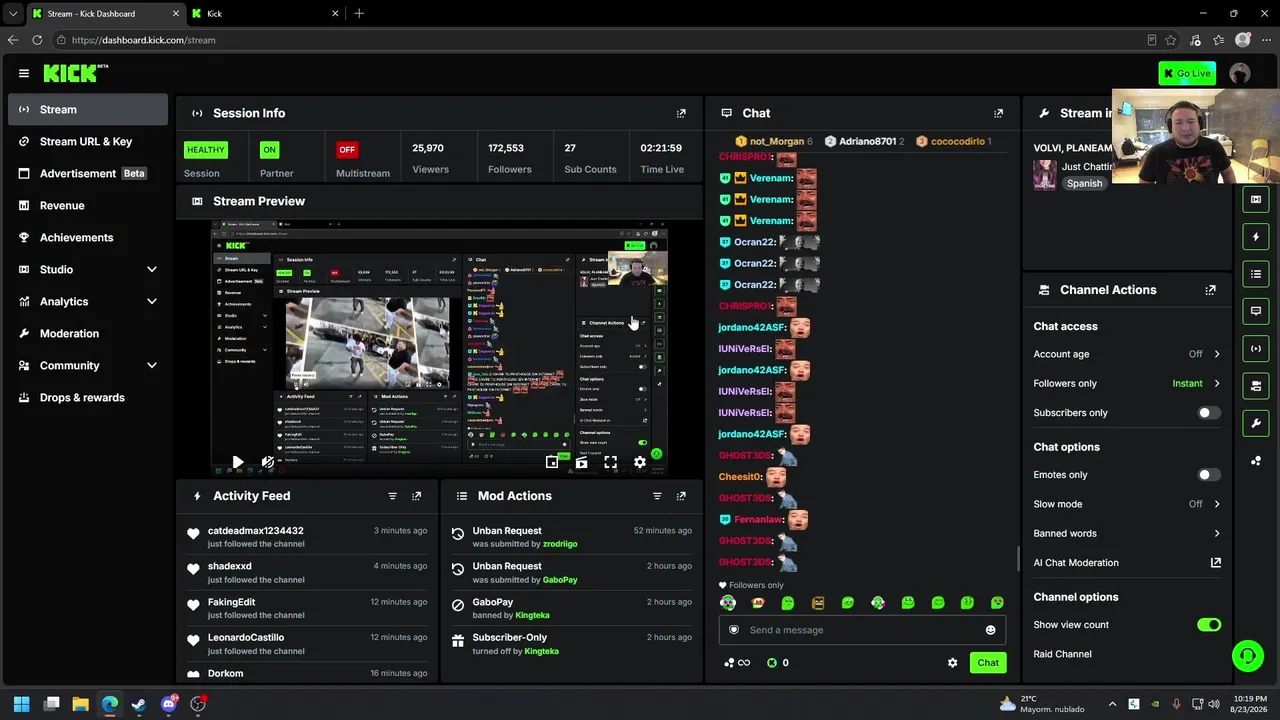
Task: Open stream preview settings gear
Action: (x=640, y=462)
